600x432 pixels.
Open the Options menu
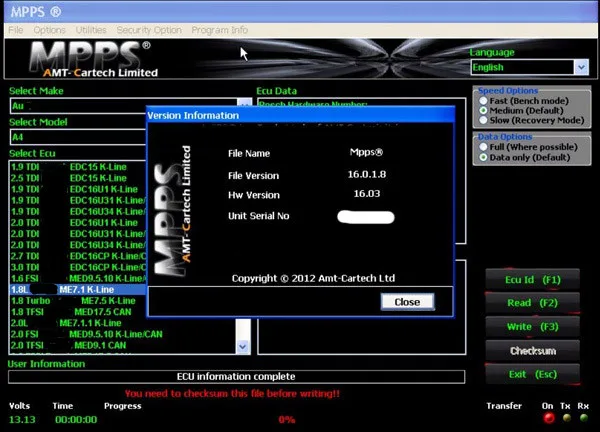tap(49, 30)
